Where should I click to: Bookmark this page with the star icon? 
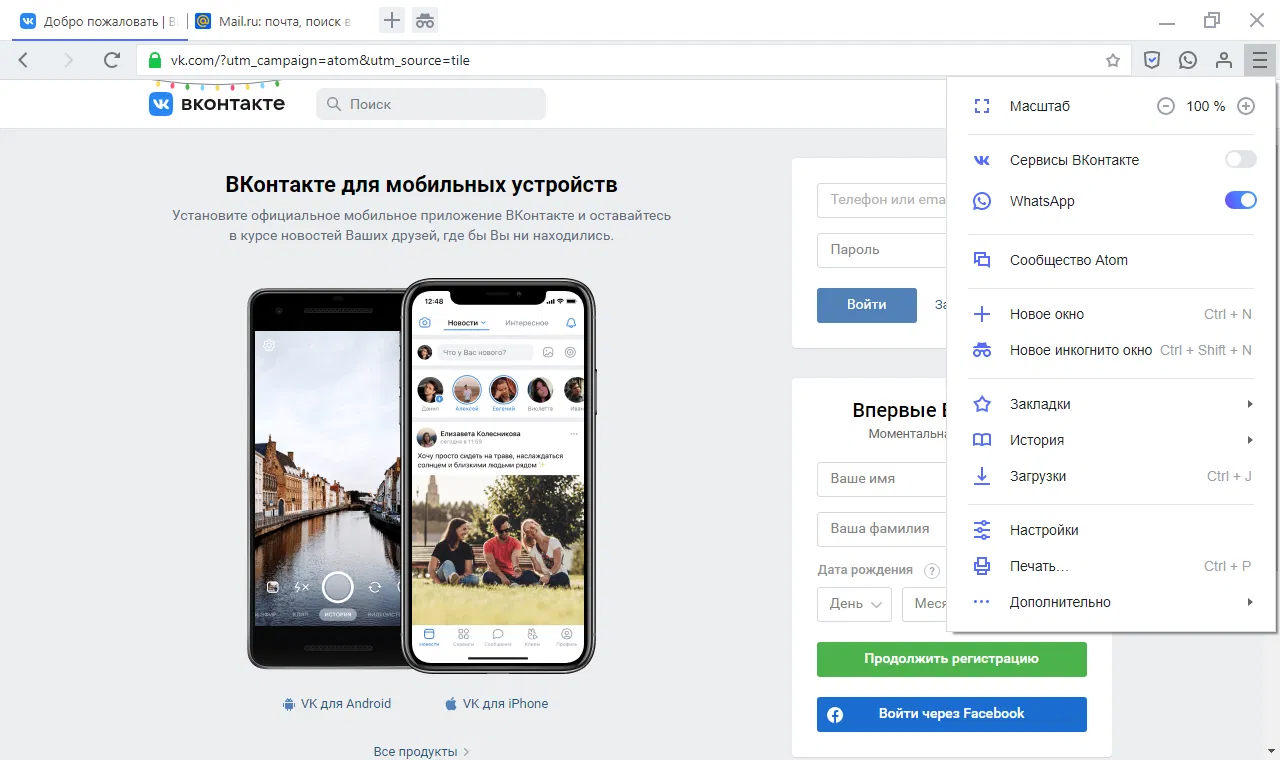[1113, 60]
